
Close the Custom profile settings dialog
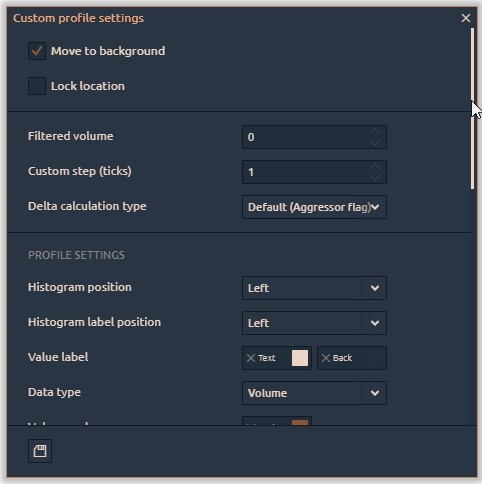466,18
